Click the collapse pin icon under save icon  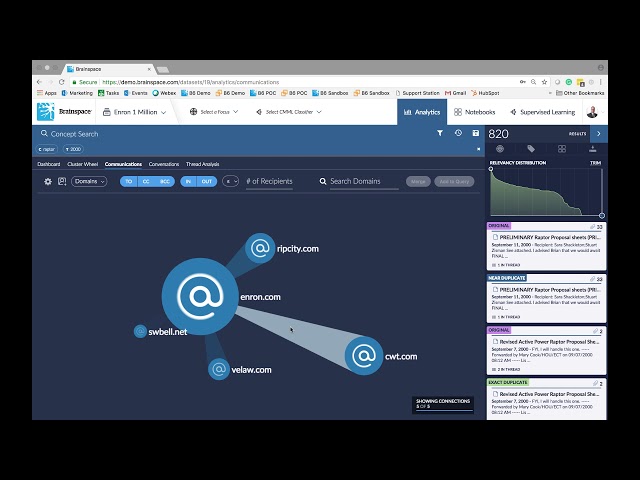pyautogui.click(x=478, y=149)
